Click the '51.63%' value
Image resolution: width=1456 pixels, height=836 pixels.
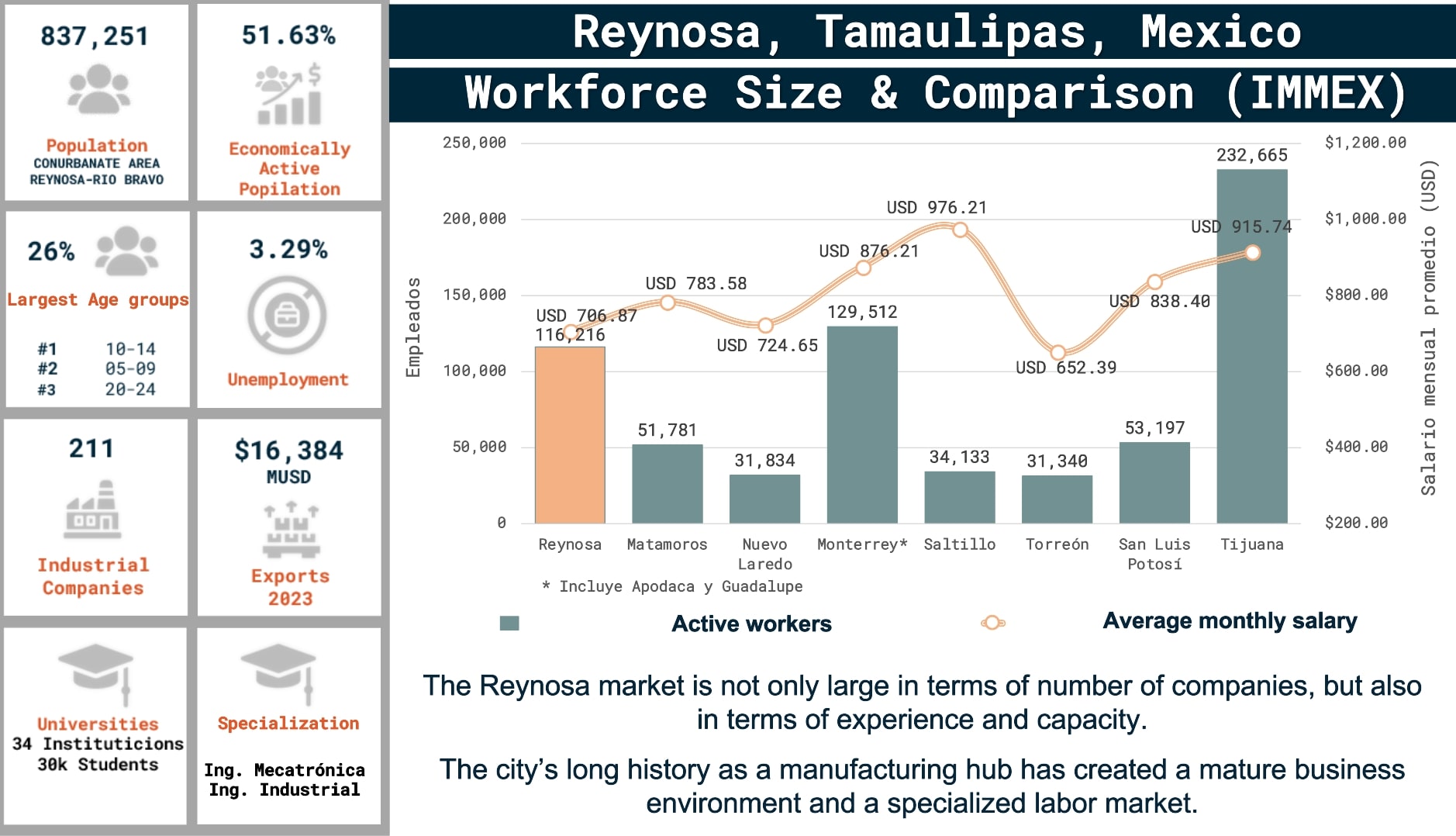pos(288,35)
